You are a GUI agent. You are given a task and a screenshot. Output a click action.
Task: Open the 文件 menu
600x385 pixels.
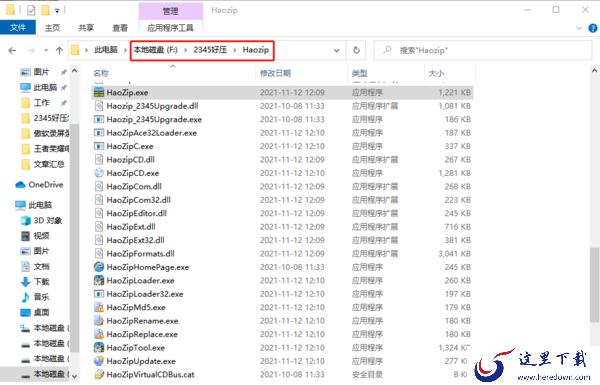pyautogui.click(x=18, y=28)
